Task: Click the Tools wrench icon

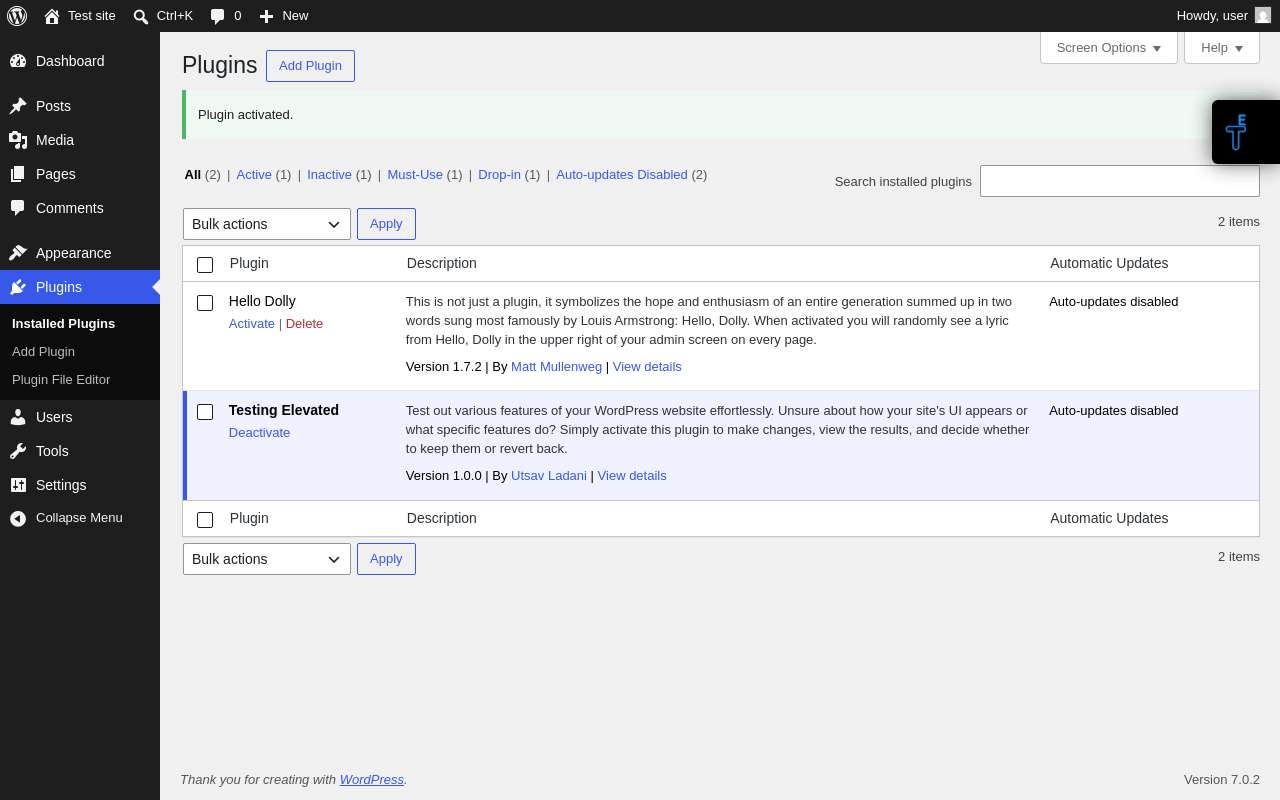Action: pyautogui.click(x=18, y=451)
